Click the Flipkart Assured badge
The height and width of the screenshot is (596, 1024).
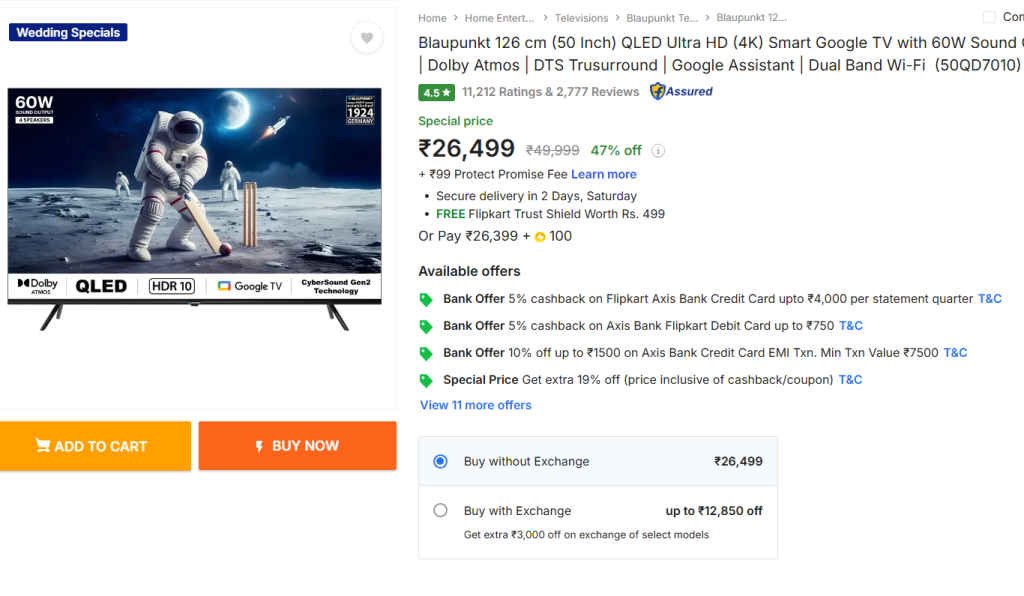681,91
